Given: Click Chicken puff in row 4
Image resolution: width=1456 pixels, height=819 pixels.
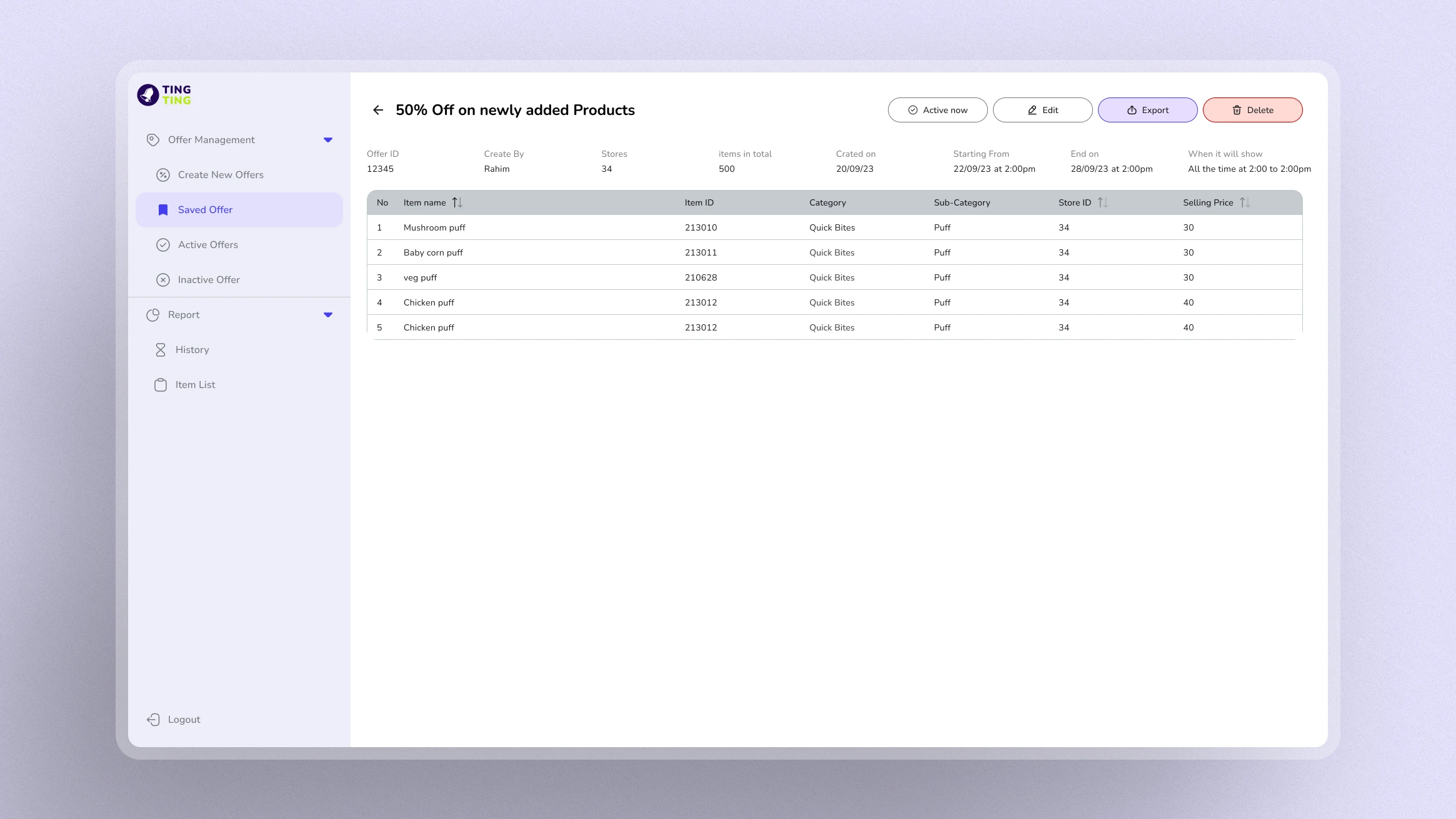Looking at the screenshot, I should tap(429, 302).
